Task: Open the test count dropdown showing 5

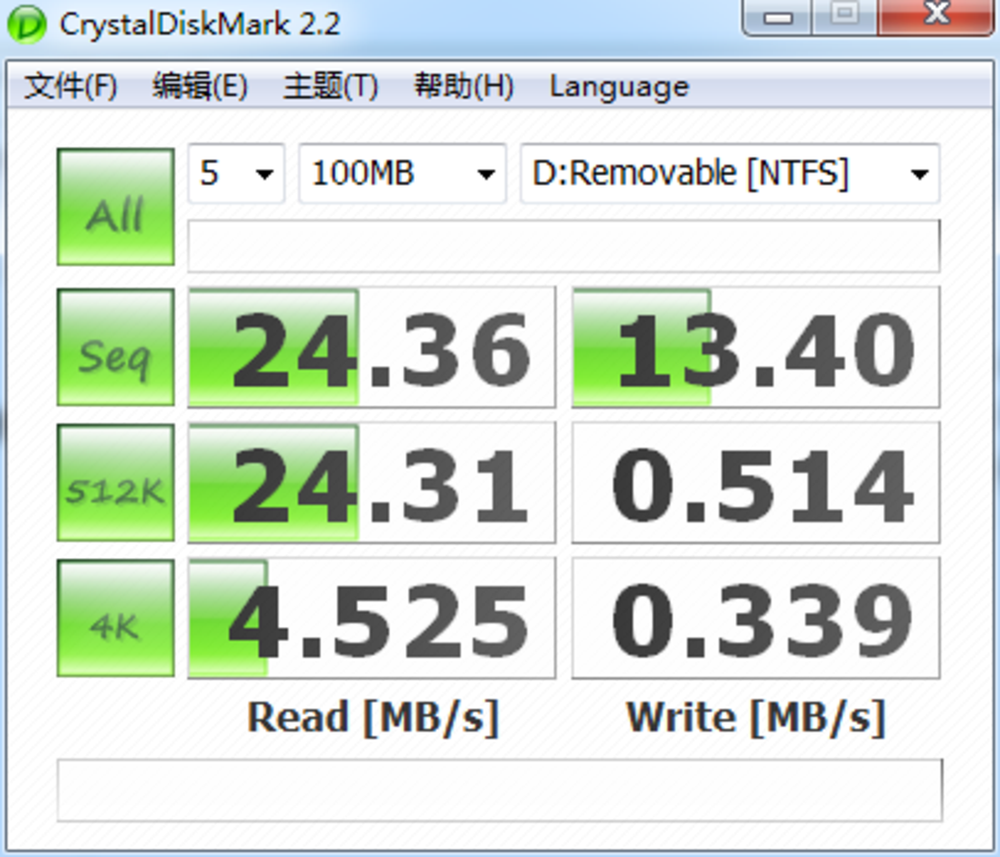Action: pos(236,173)
